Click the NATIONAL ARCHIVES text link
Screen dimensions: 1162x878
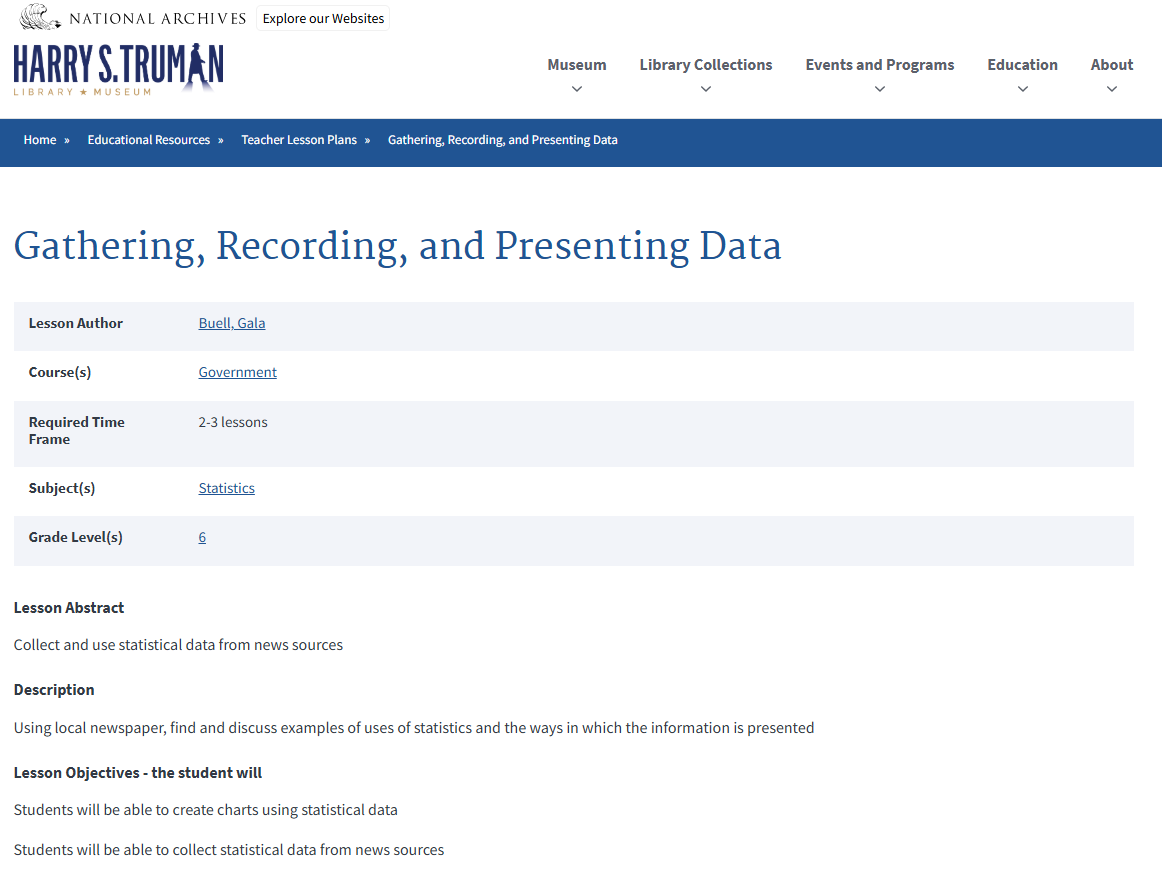[x=155, y=16]
